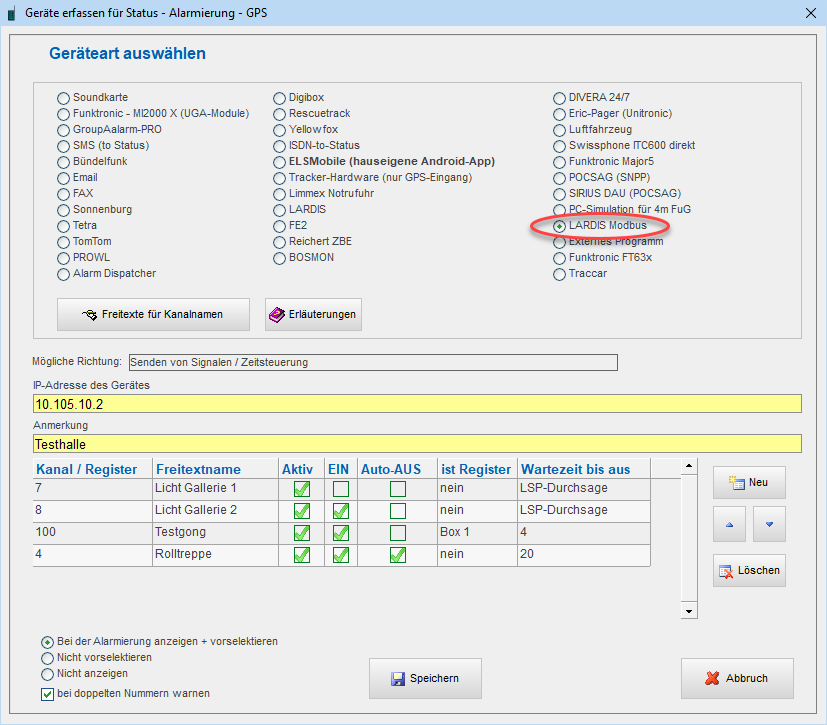Delete the selected row with Löschen

[748, 570]
